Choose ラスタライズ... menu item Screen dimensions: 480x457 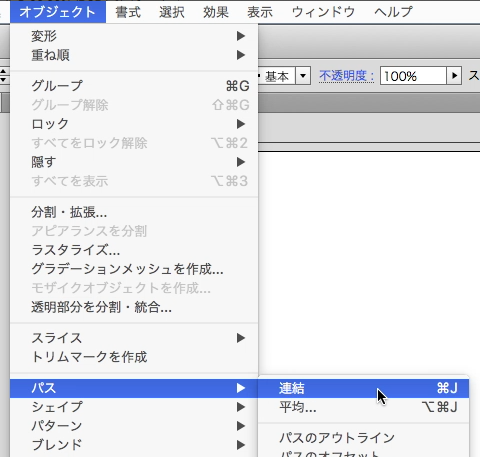[134, 250]
